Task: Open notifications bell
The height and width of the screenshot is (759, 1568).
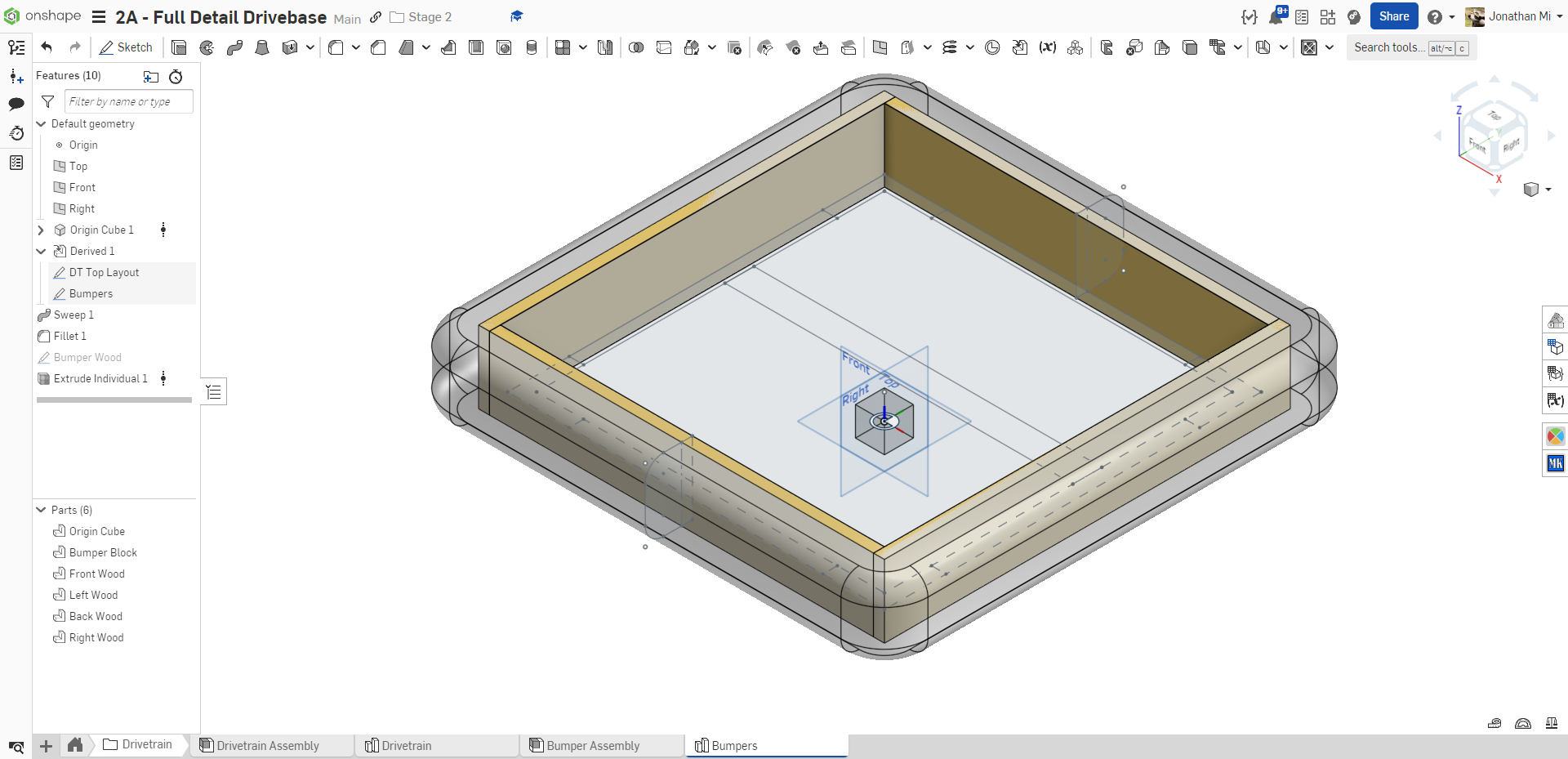Action: click(1276, 16)
